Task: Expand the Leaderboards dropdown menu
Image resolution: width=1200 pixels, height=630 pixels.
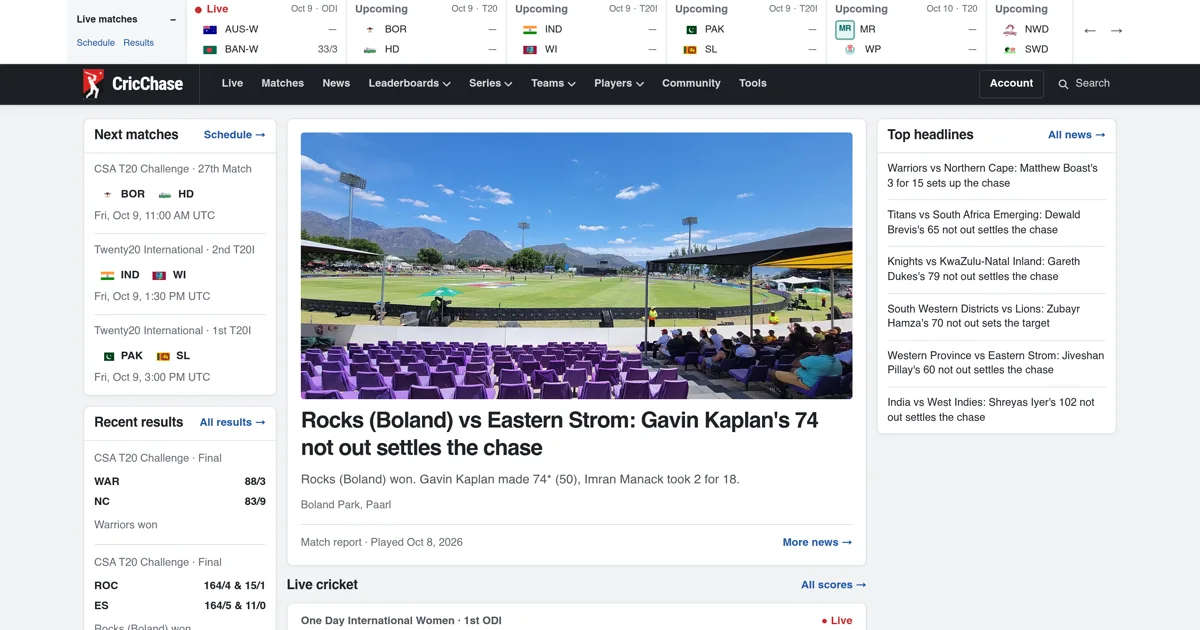Action: pos(409,84)
